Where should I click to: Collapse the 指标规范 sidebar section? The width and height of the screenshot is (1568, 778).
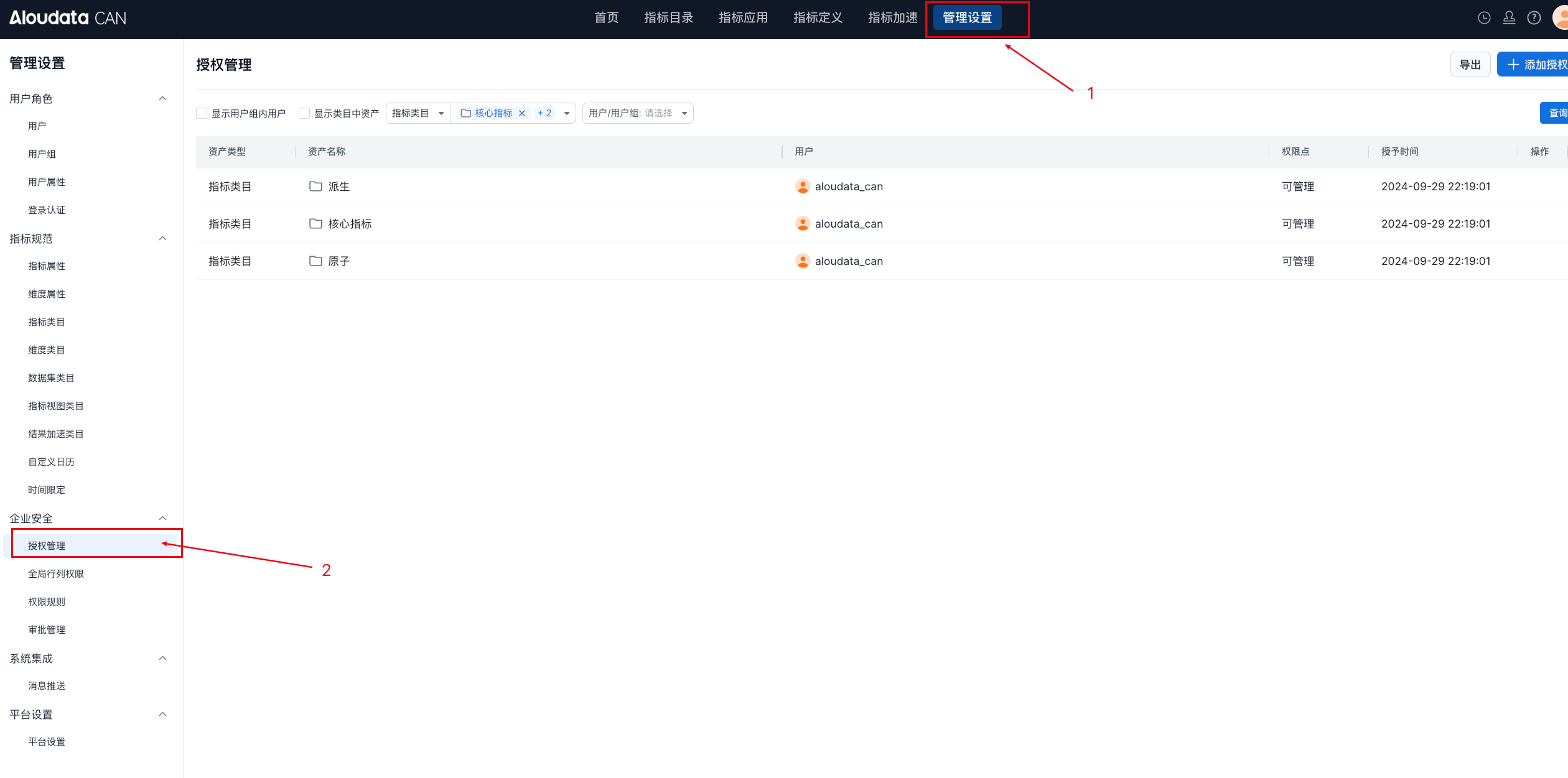tap(162, 239)
